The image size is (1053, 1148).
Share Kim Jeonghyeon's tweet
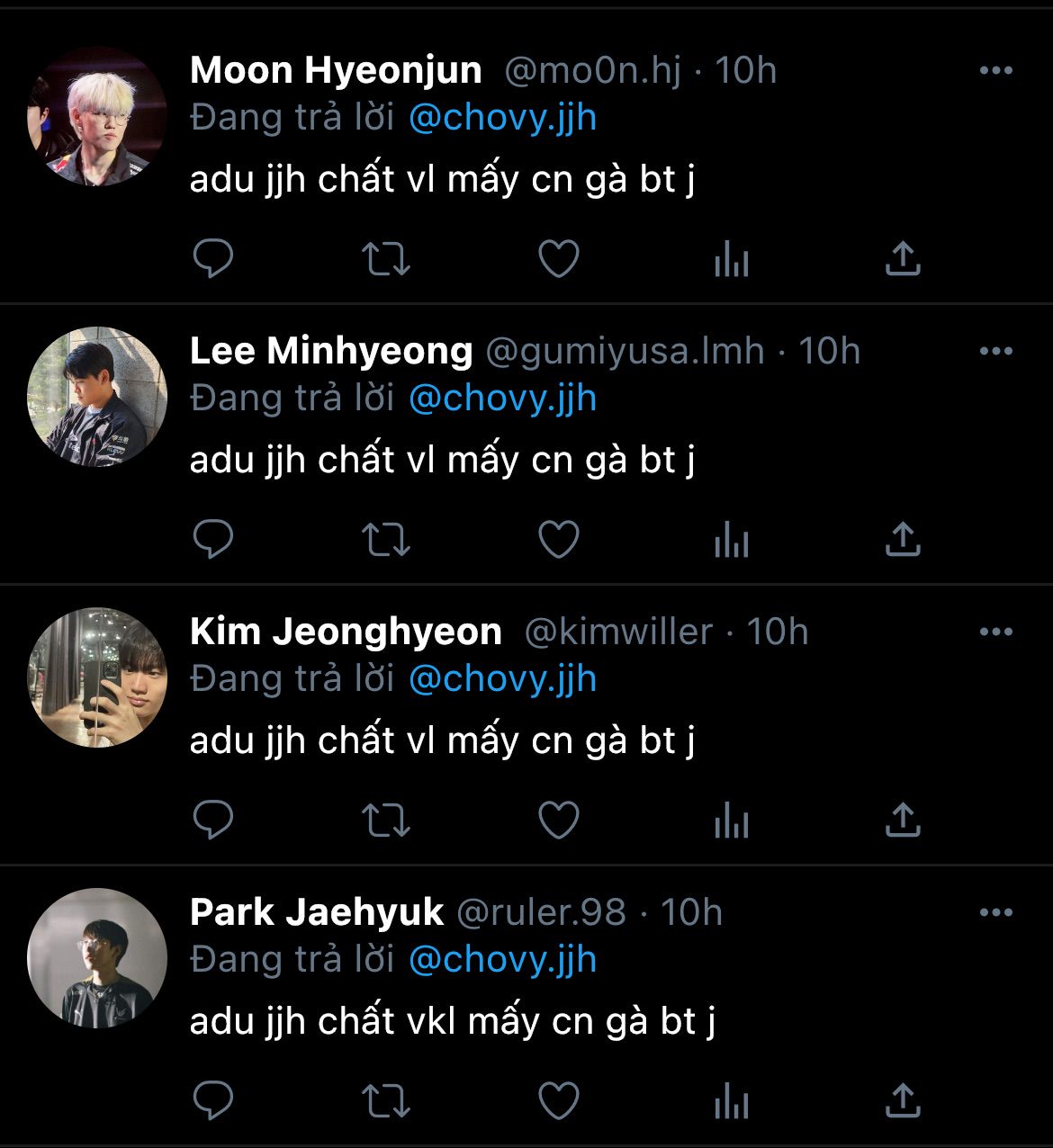903,821
